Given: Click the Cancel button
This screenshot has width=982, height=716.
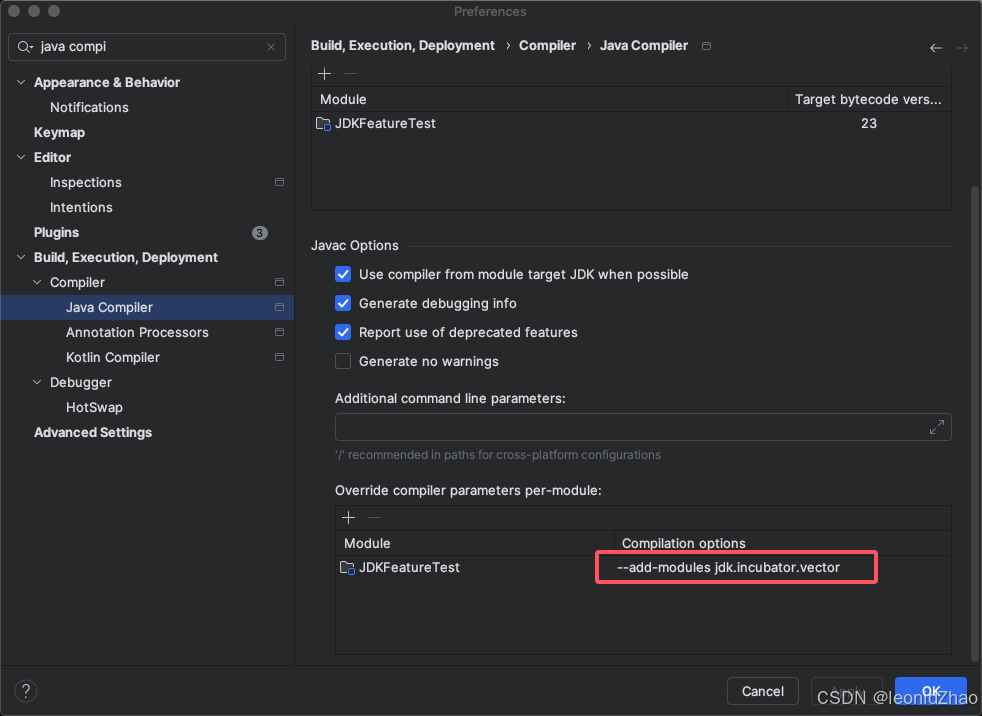Looking at the screenshot, I should pos(762,691).
